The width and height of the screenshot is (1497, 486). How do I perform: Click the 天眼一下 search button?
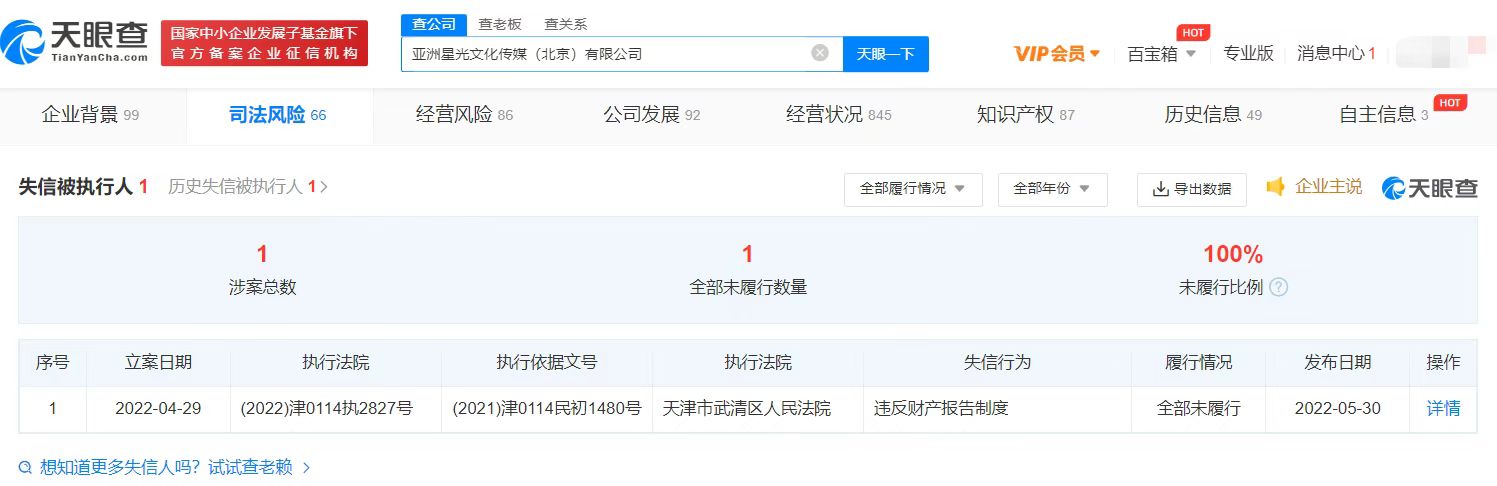click(x=886, y=54)
